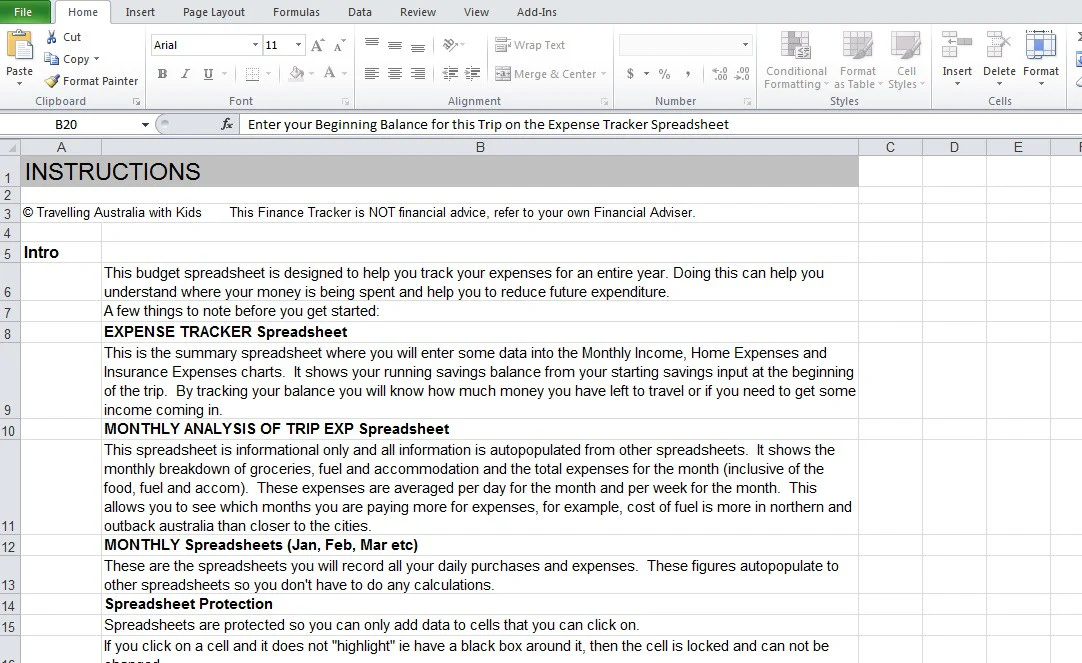Click the Insert Function fx icon

(227, 125)
